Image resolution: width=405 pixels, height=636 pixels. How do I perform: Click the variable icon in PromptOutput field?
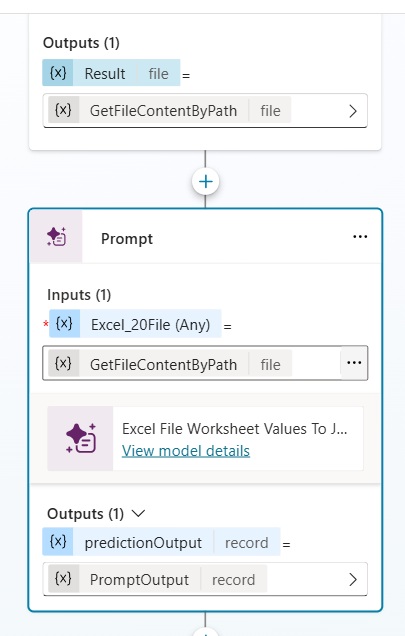click(x=63, y=578)
